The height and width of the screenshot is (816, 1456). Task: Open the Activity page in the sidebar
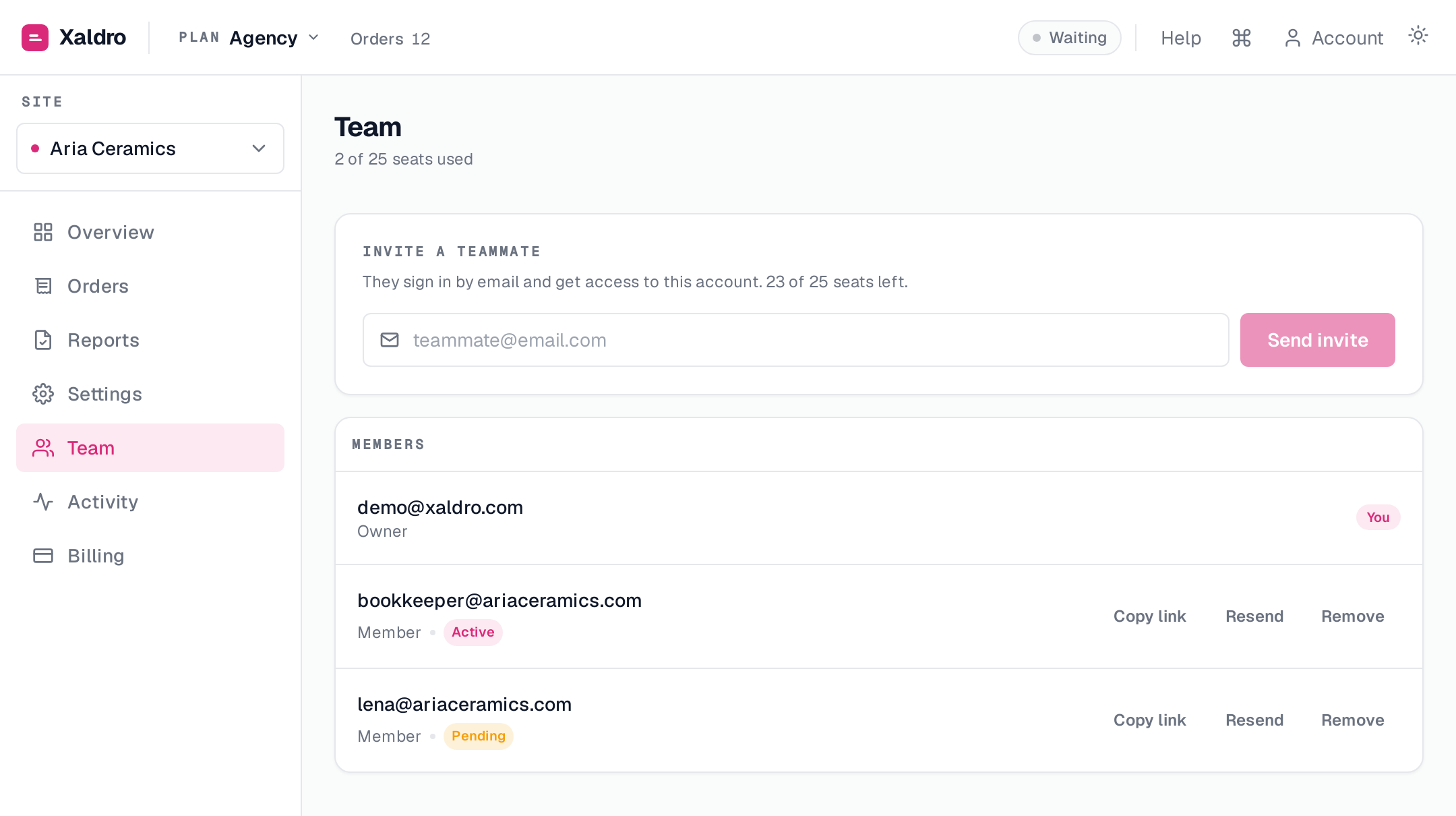tap(150, 502)
